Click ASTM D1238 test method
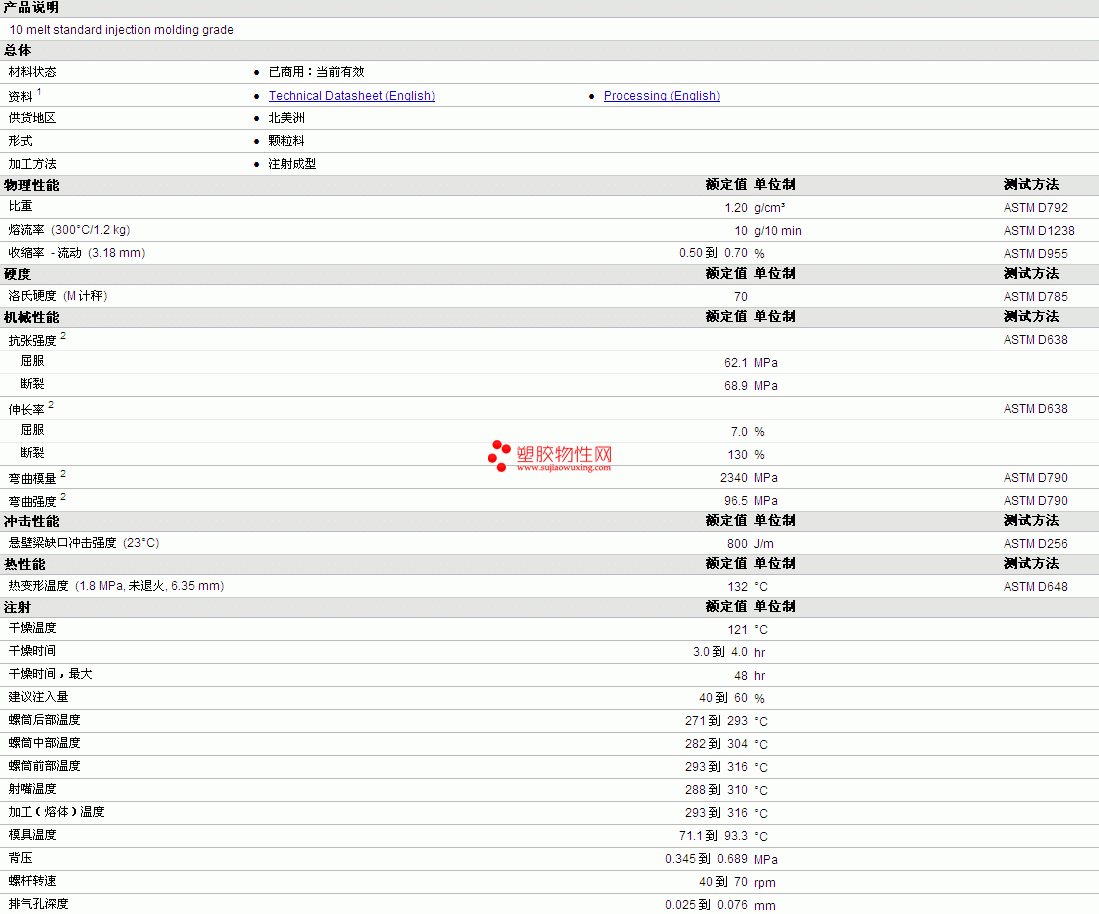Viewport: 1099px width, 914px height. [1039, 231]
